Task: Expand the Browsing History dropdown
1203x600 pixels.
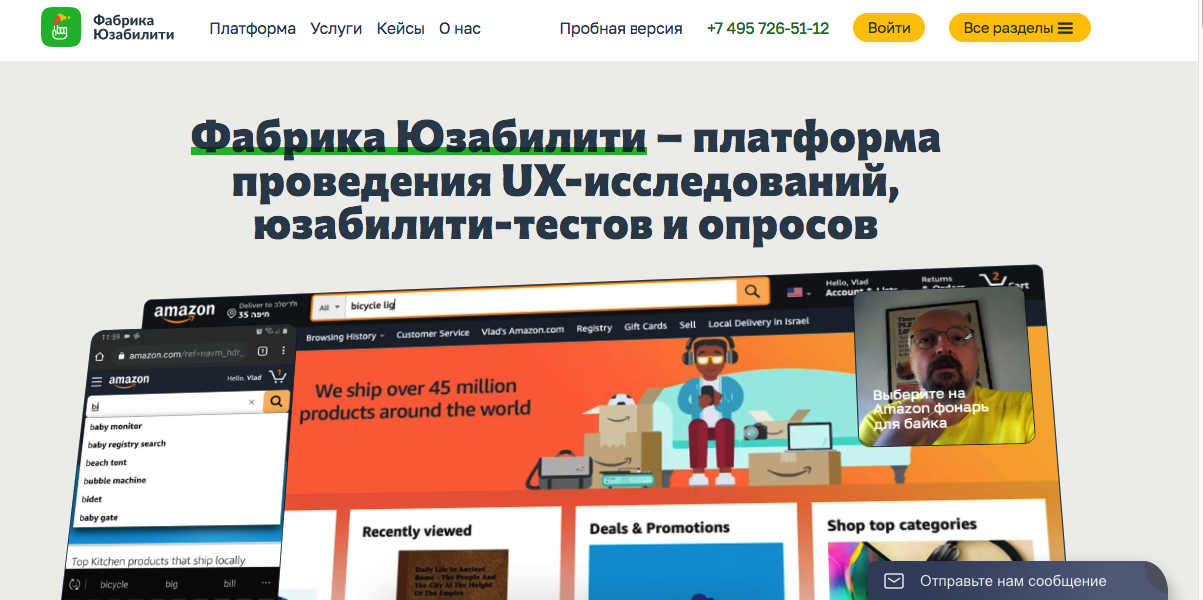Action: [x=345, y=337]
